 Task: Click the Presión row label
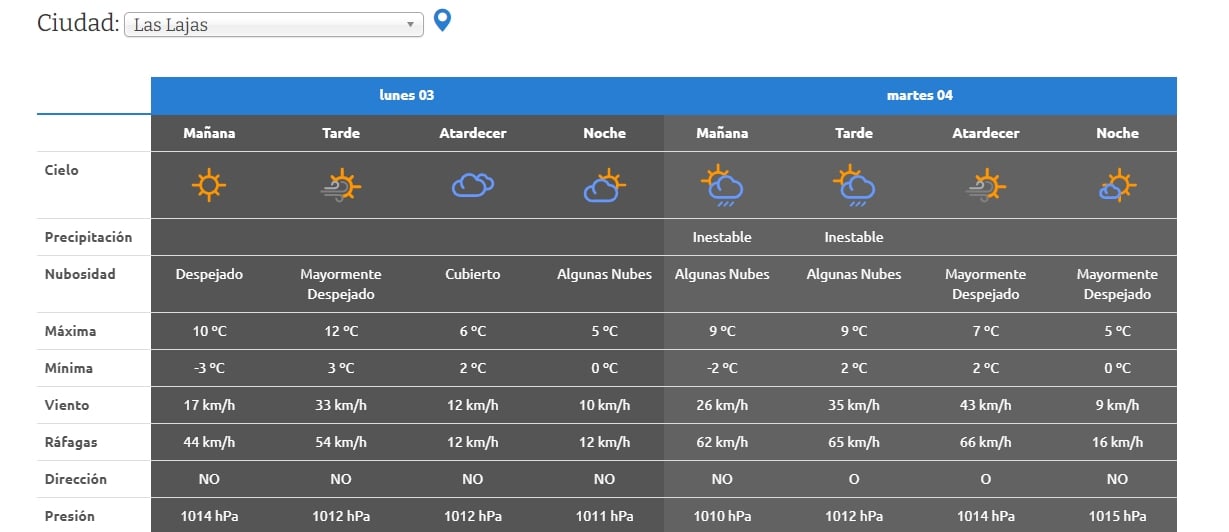[x=70, y=516]
